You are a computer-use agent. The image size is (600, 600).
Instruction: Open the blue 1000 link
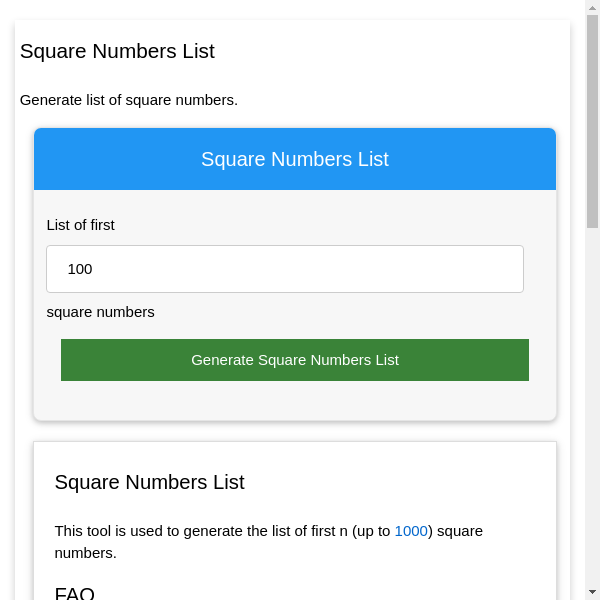tap(410, 531)
